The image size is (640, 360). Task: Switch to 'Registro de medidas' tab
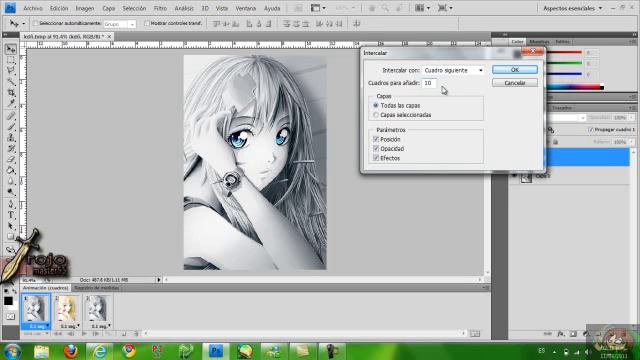pos(96,288)
